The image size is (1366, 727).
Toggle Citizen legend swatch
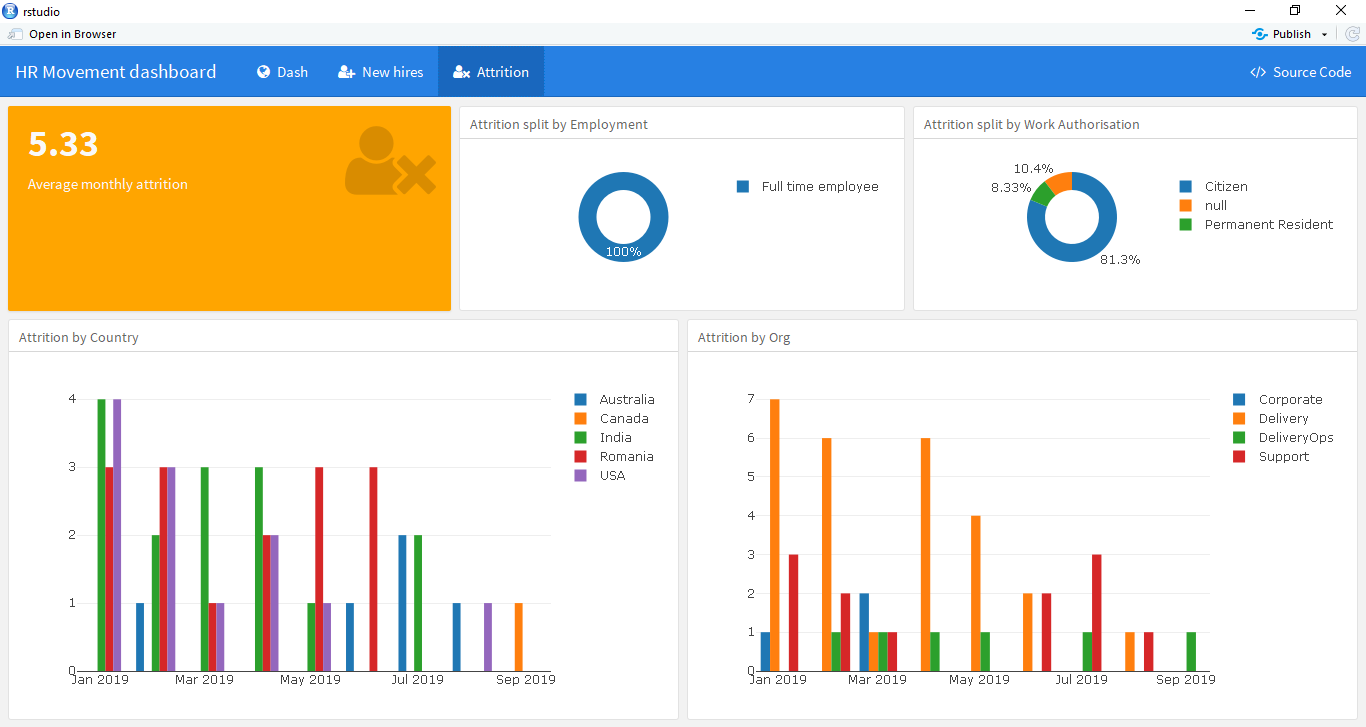click(x=1186, y=187)
